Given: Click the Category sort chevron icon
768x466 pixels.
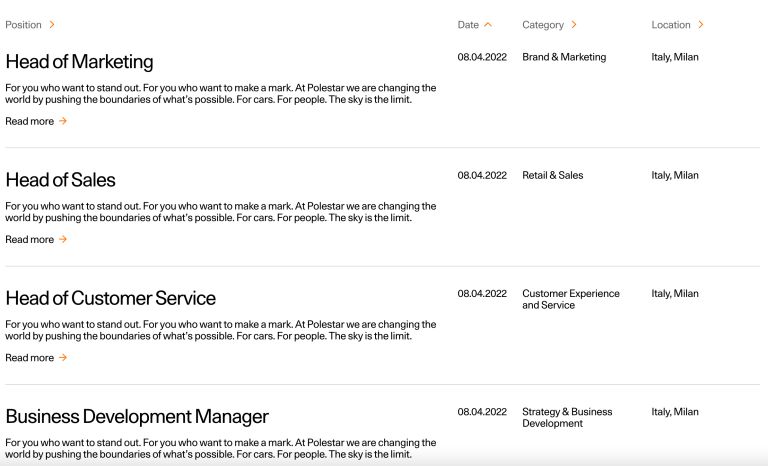Looking at the screenshot, I should [574, 25].
